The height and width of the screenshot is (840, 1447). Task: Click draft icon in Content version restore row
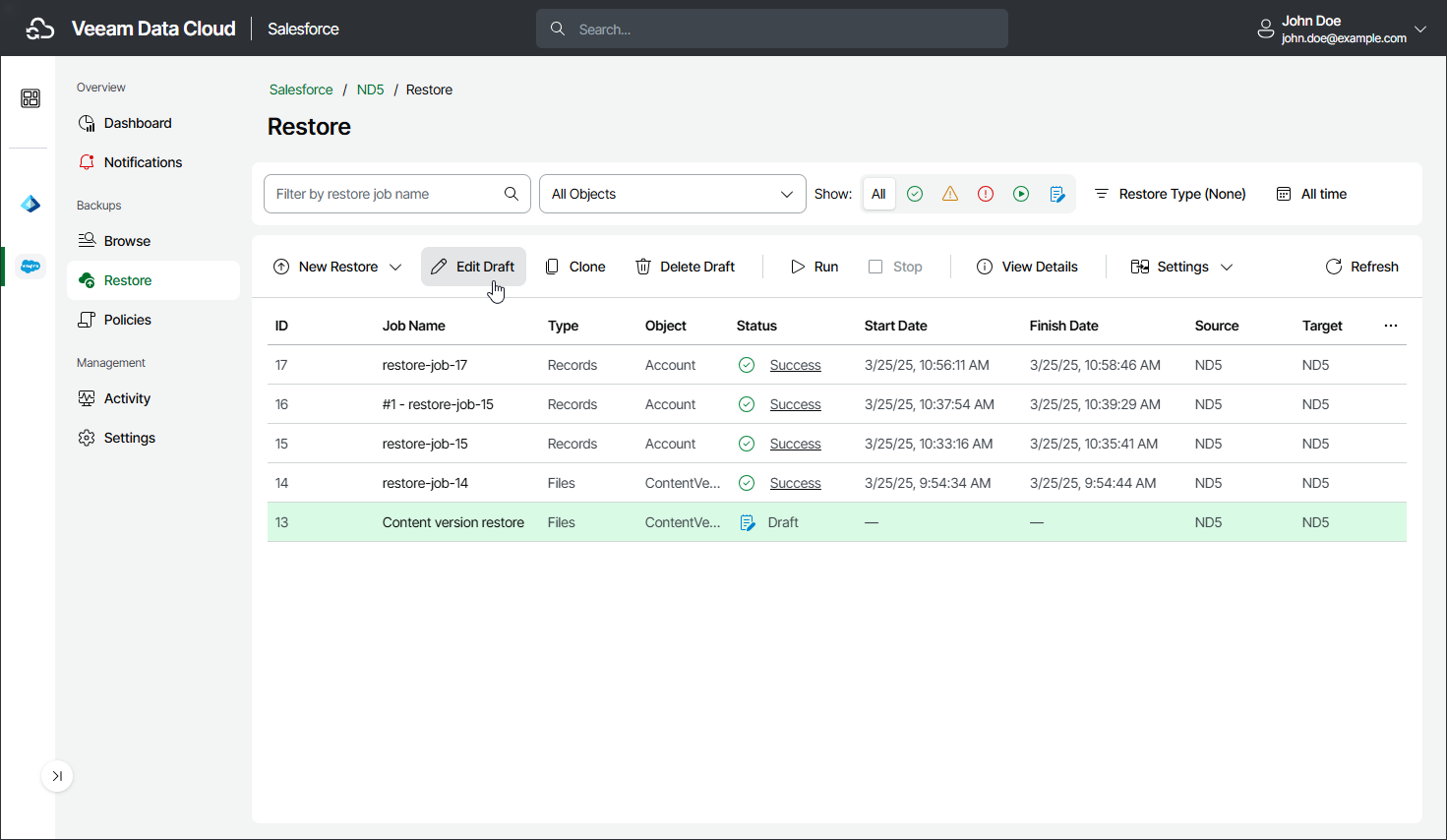(x=748, y=522)
